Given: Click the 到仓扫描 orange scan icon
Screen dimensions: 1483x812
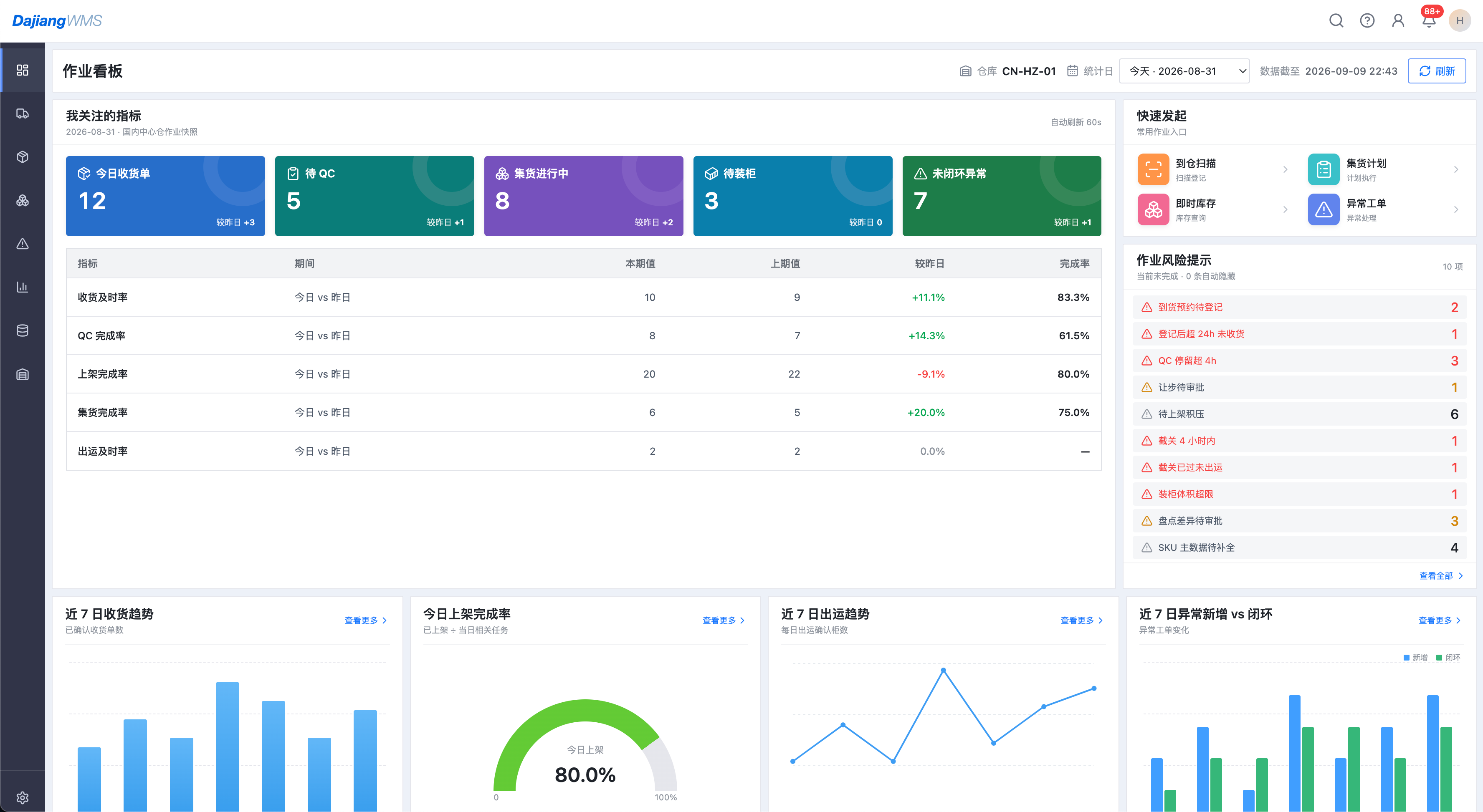Looking at the screenshot, I should pyautogui.click(x=1153, y=169).
